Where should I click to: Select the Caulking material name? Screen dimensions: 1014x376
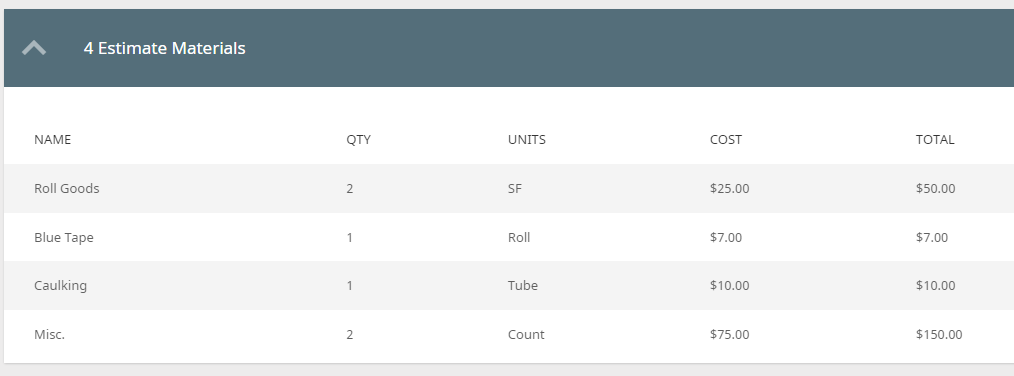pyautogui.click(x=60, y=285)
